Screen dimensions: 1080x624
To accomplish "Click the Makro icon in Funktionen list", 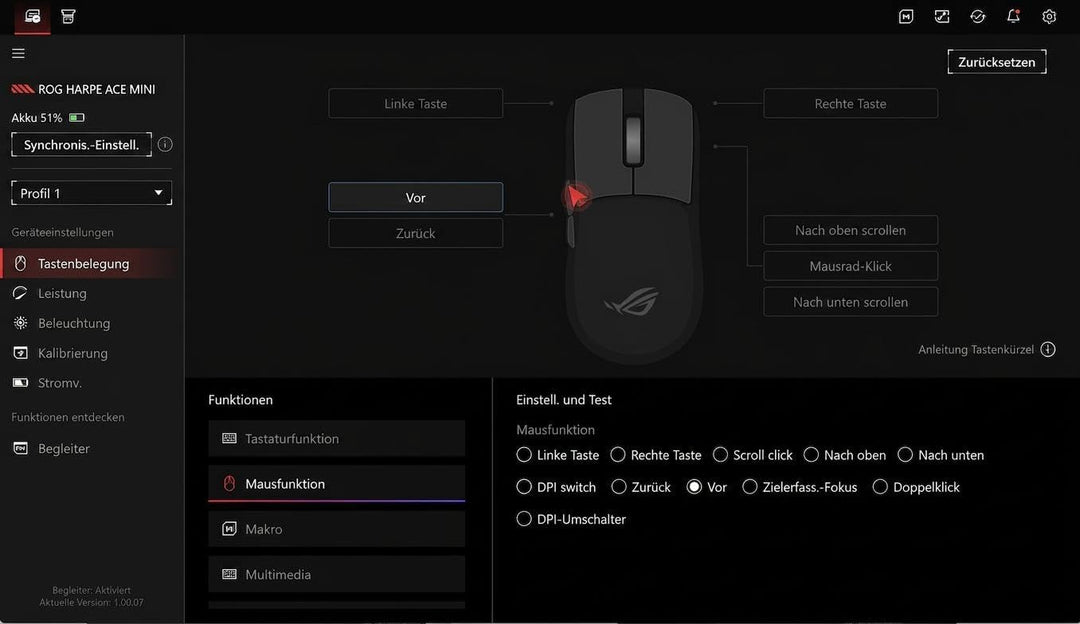I will click(229, 529).
